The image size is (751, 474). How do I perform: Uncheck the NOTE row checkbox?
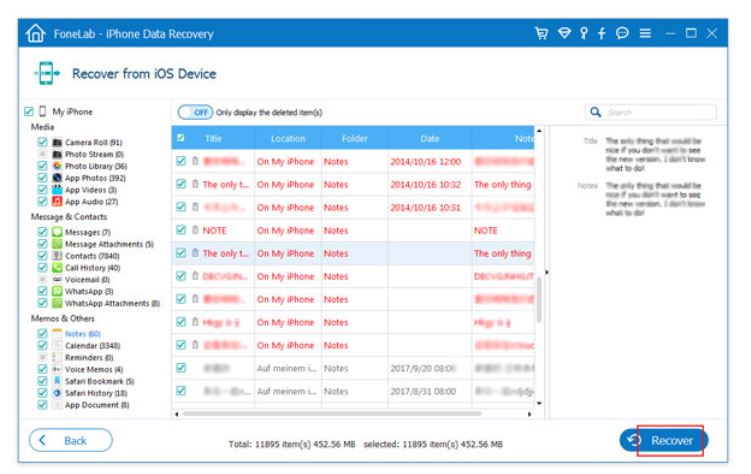pos(181,230)
